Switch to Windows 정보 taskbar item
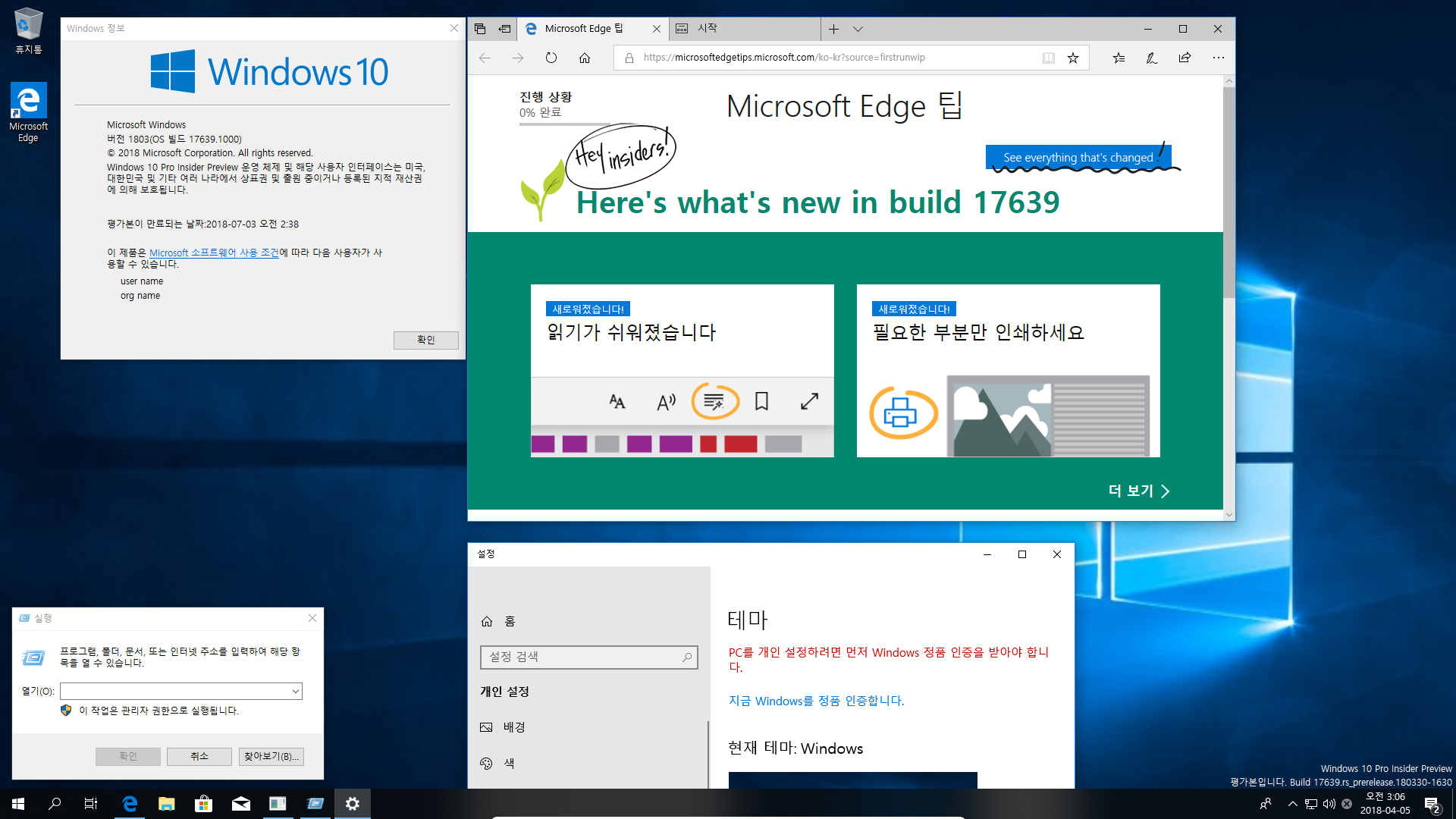1456x819 pixels. point(278,803)
